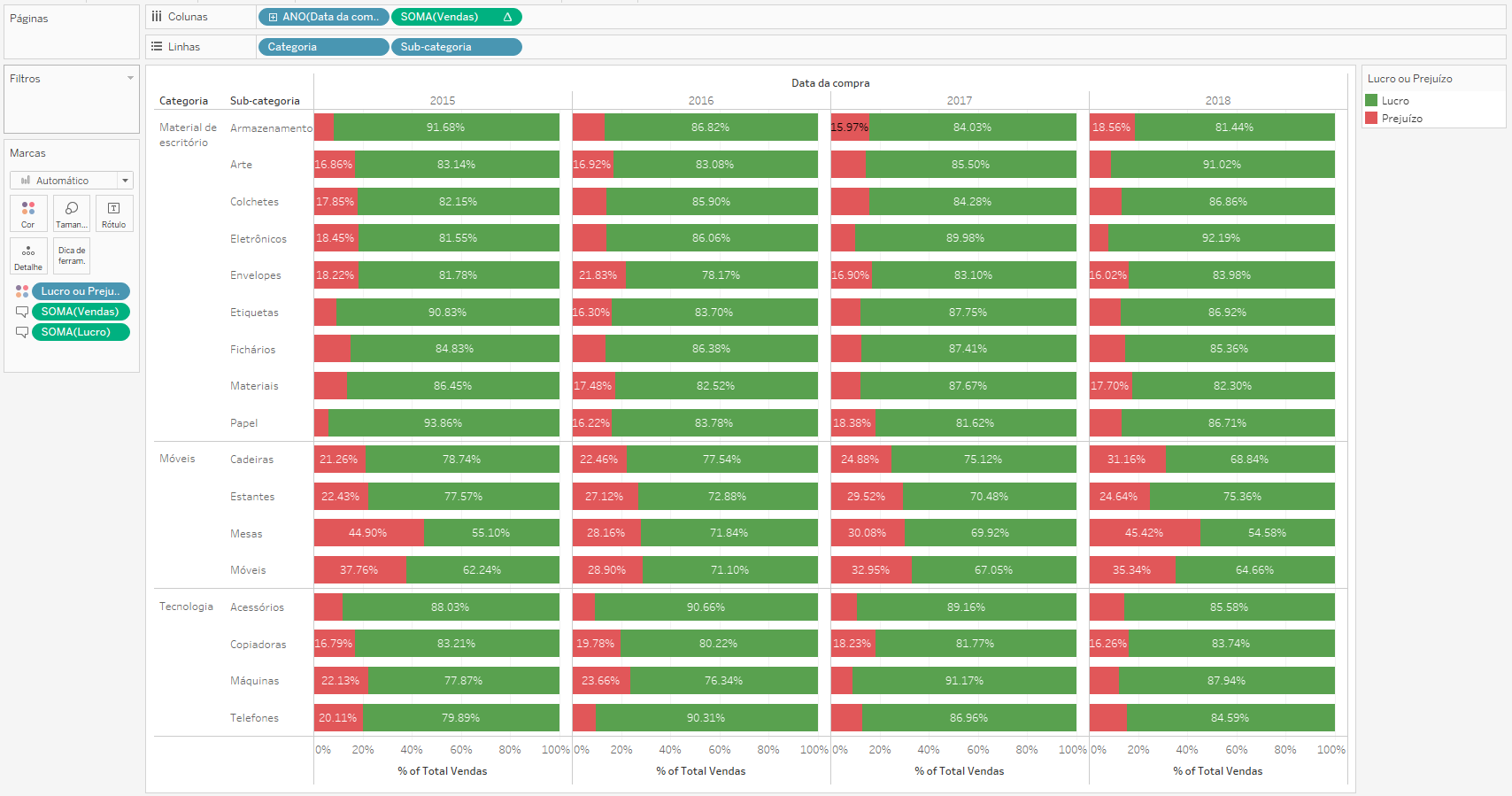The width and height of the screenshot is (1512, 796).
Task: Select the SOMA(Vendas) pill in Marcas card
Action: (x=81, y=312)
